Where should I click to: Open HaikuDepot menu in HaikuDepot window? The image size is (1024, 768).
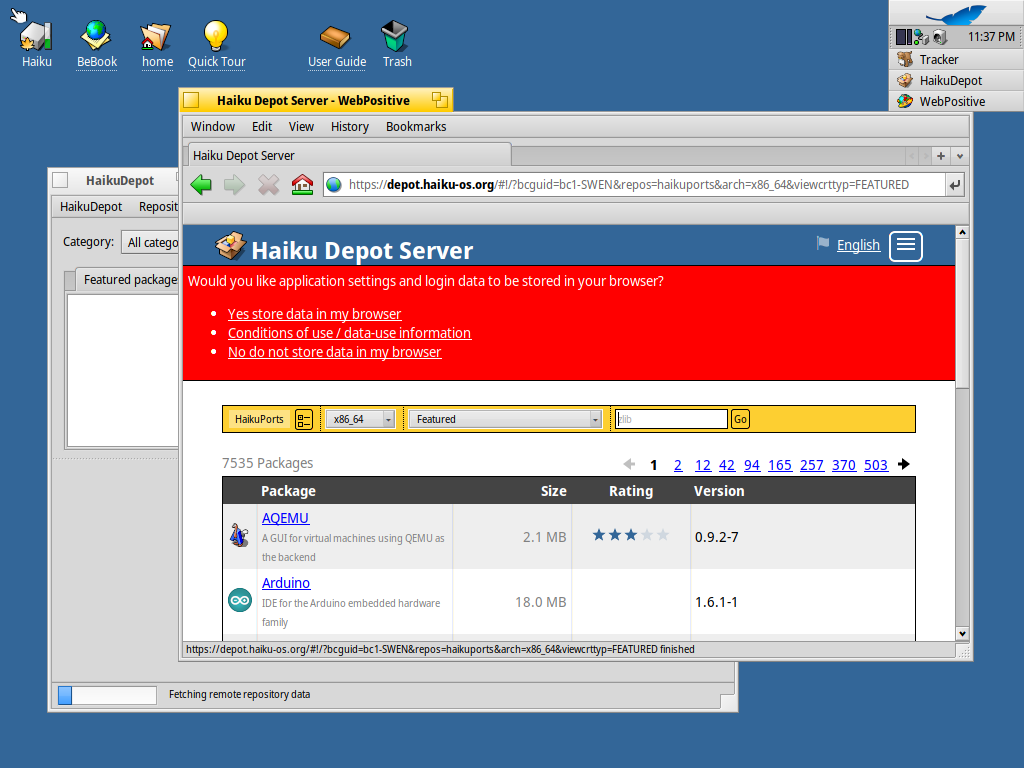click(91, 207)
